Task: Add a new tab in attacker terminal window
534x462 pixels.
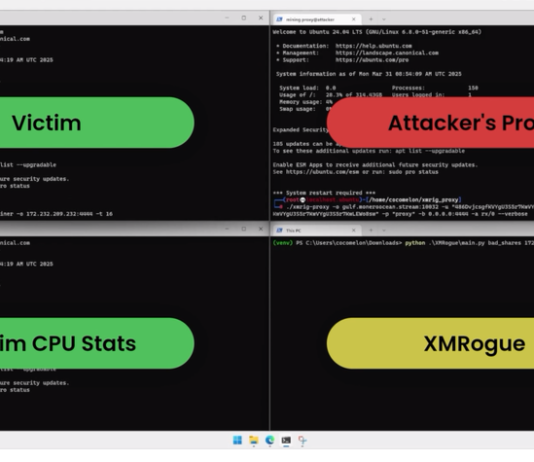Action: [x=371, y=19]
